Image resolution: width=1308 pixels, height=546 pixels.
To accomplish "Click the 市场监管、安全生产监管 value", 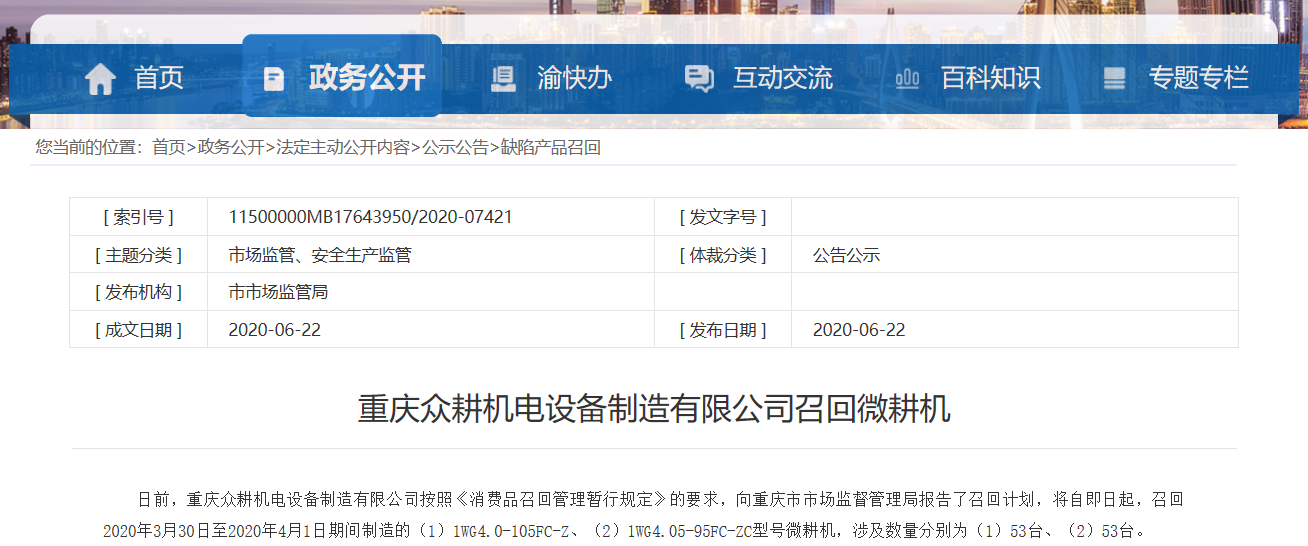I will [x=320, y=255].
